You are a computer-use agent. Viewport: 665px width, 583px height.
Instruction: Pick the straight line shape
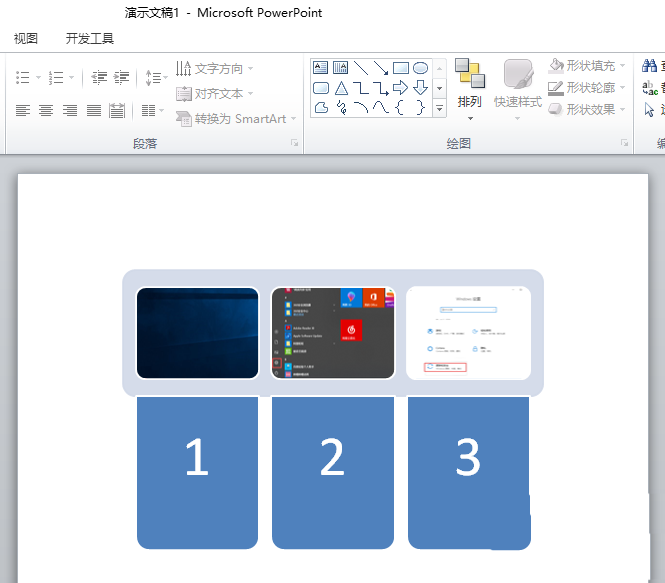tap(360, 68)
